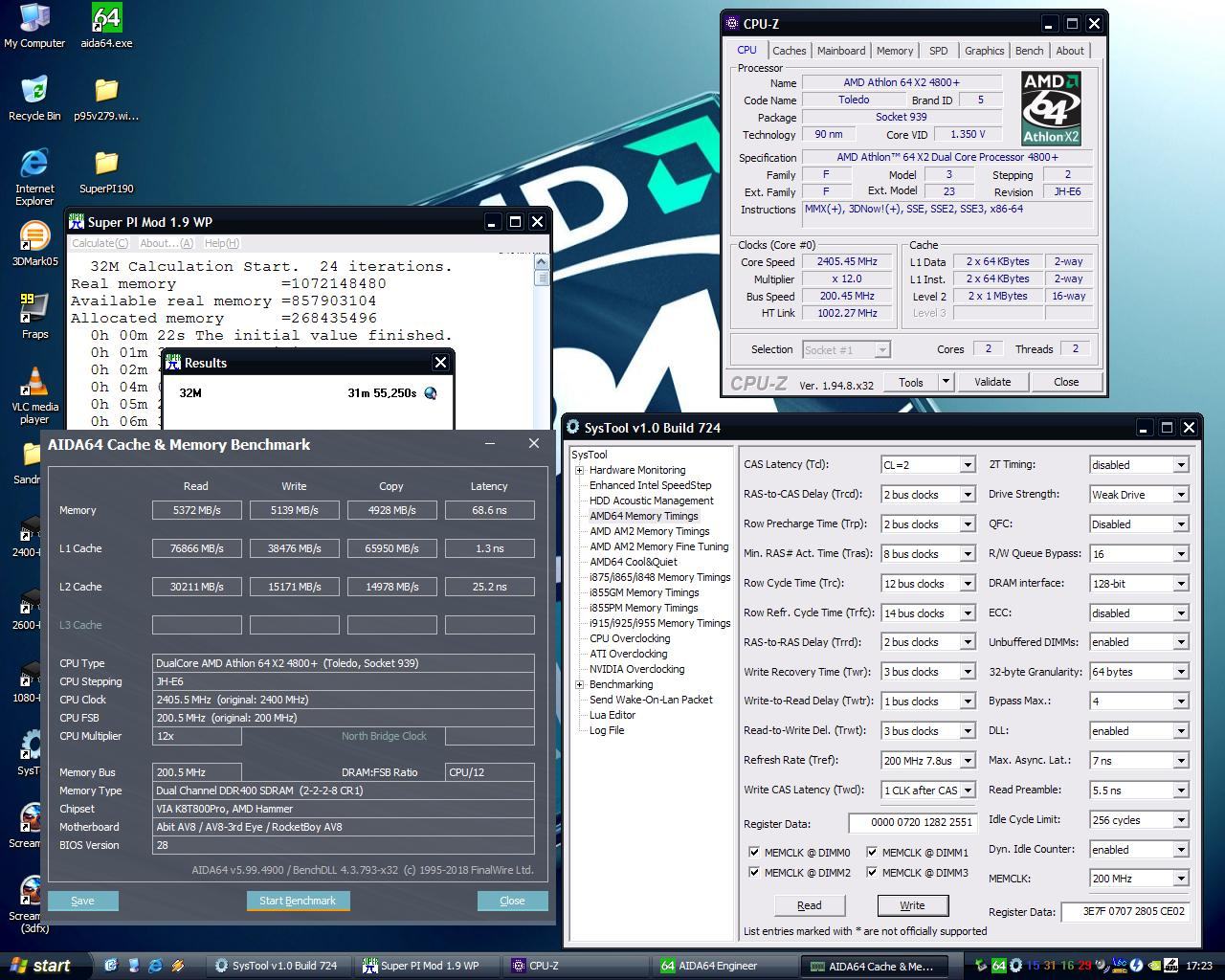
Task: Click the lower-right Register Data field
Action: click(1125, 912)
